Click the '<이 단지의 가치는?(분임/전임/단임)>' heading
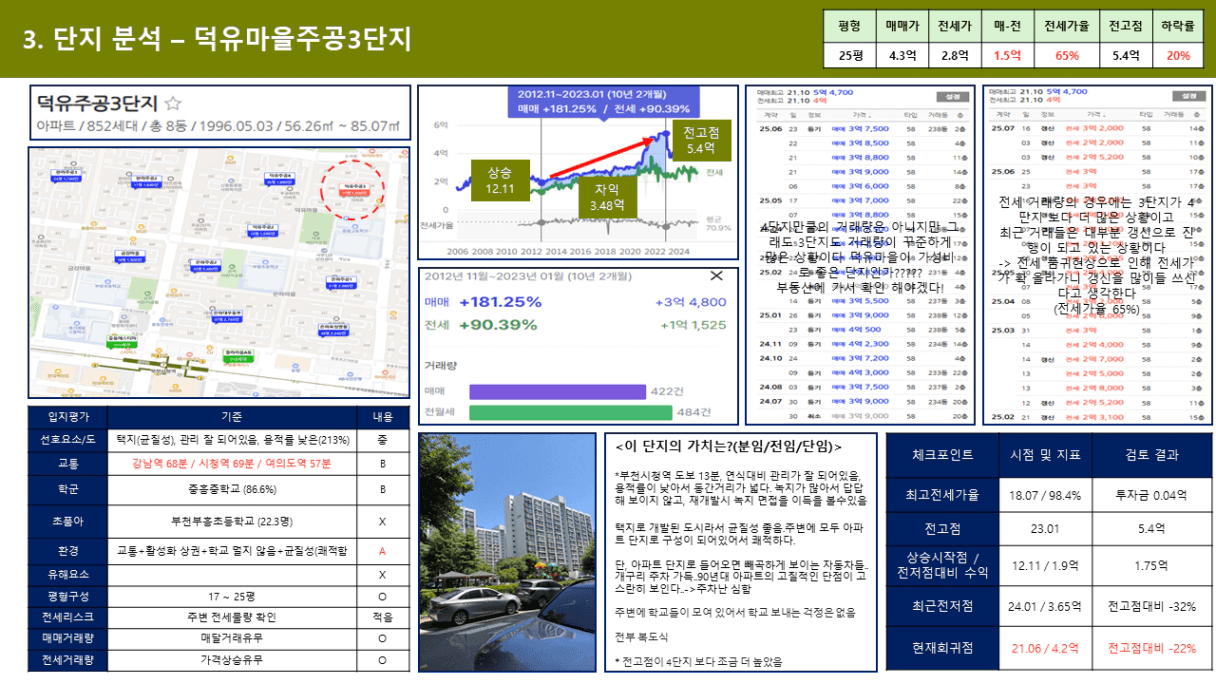The image size is (1216, 684). tap(729, 446)
